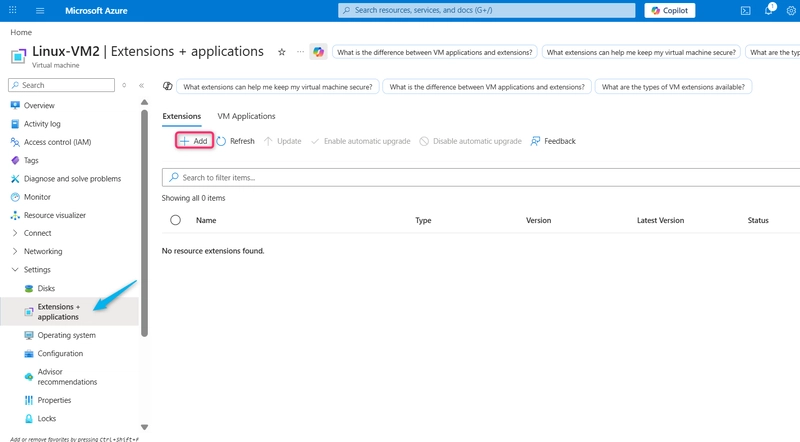Switch to the Extensions tab
This screenshot has height=442, width=800.
click(182, 116)
